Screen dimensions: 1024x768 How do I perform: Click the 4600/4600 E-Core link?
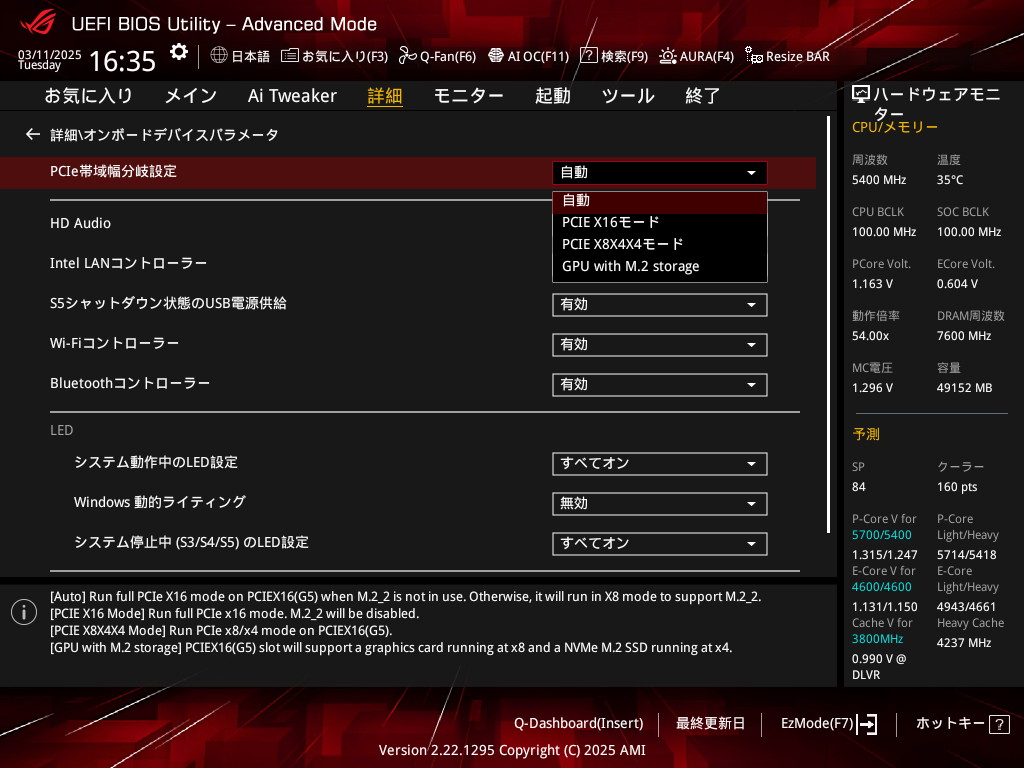click(882, 587)
